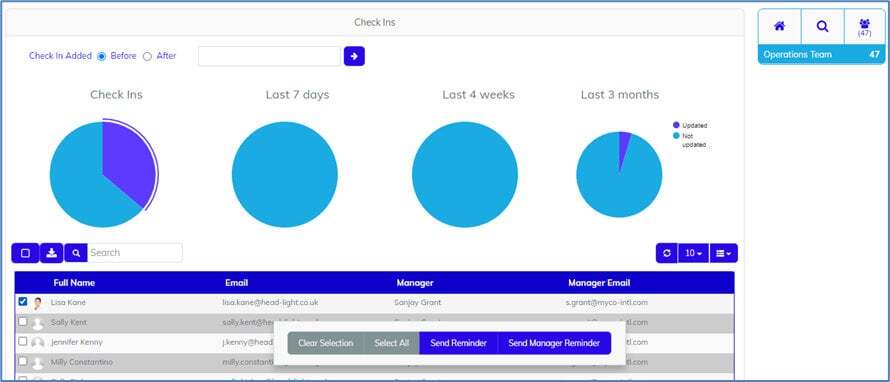Open the 10 rows-per-page dropdown
This screenshot has height=382, width=890.
(x=694, y=253)
